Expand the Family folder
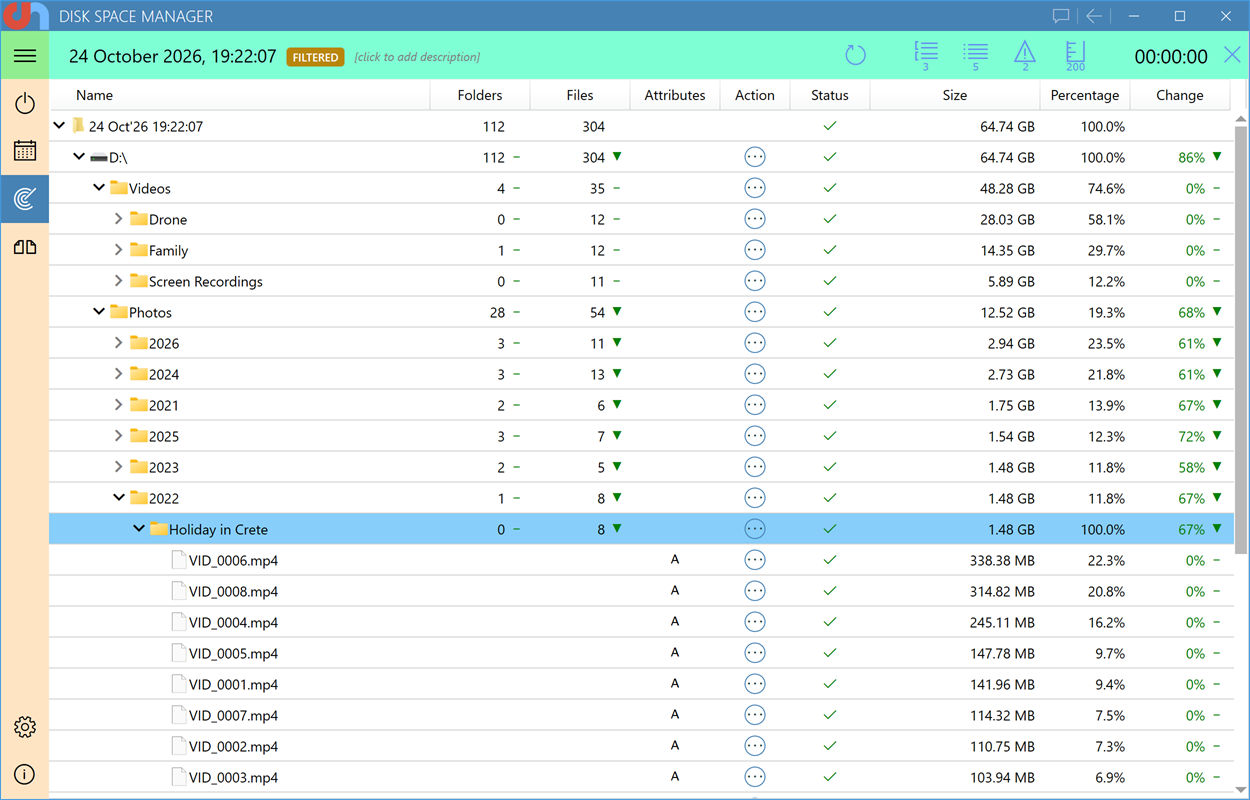1250x800 pixels. [119, 250]
